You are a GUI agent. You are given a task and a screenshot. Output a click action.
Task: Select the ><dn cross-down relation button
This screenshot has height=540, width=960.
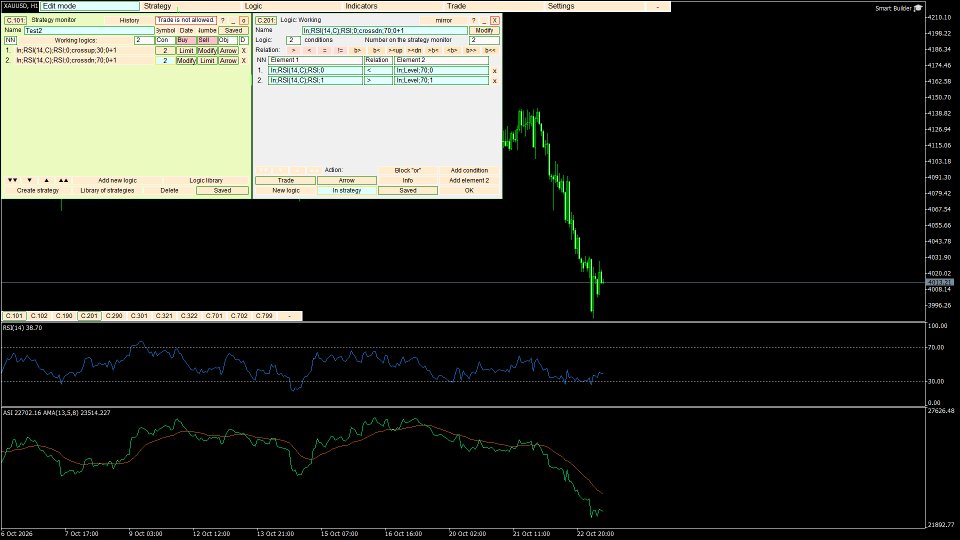click(x=414, y=50)
